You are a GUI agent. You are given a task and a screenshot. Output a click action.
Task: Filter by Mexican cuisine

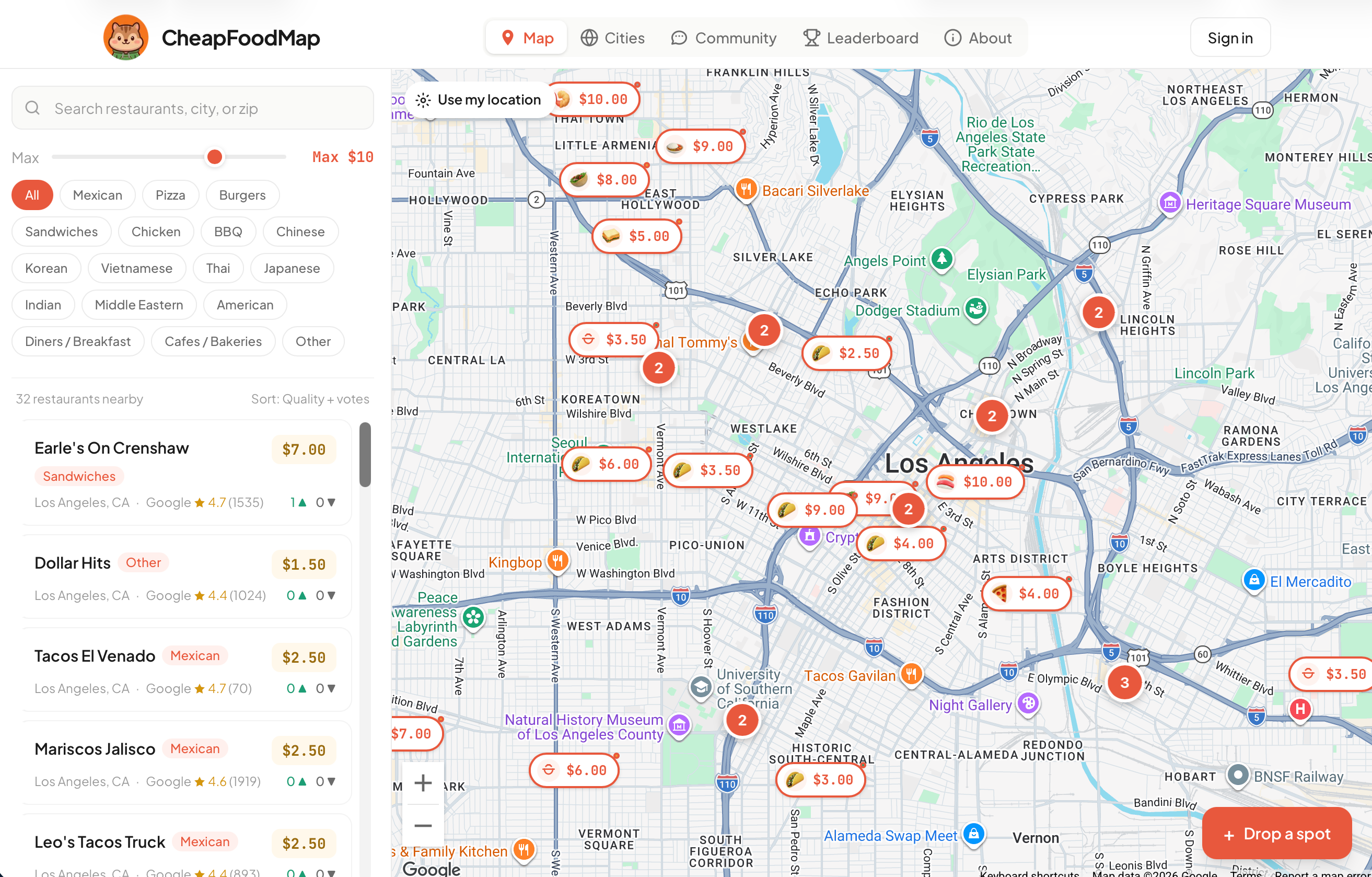tap(97, 195)
